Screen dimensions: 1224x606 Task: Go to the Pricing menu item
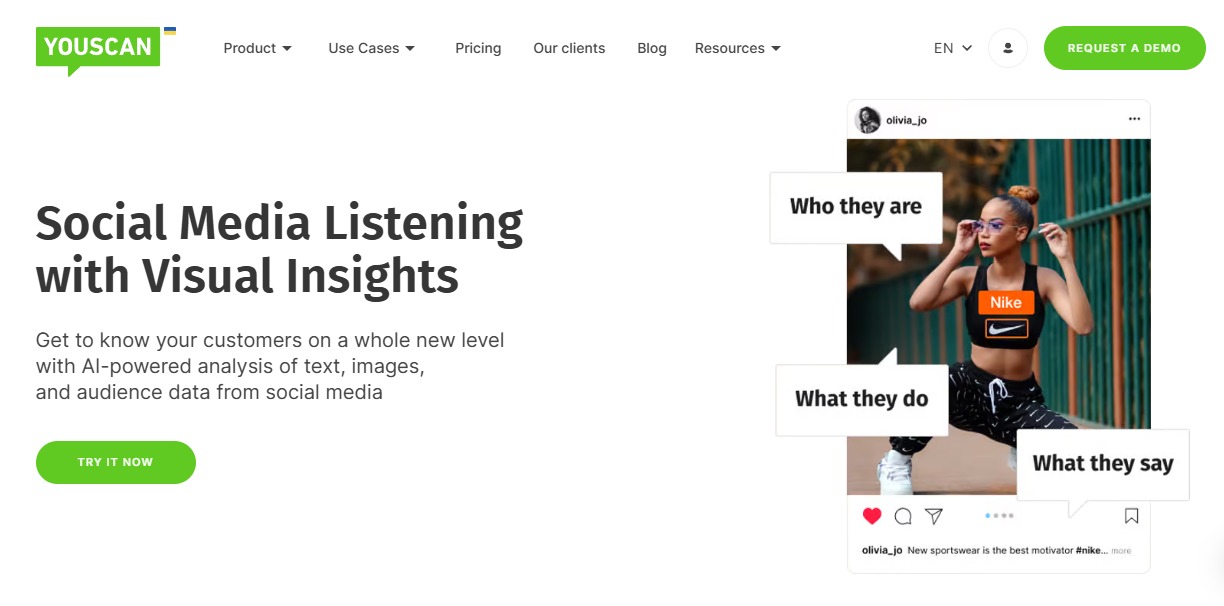coord(478,48)
